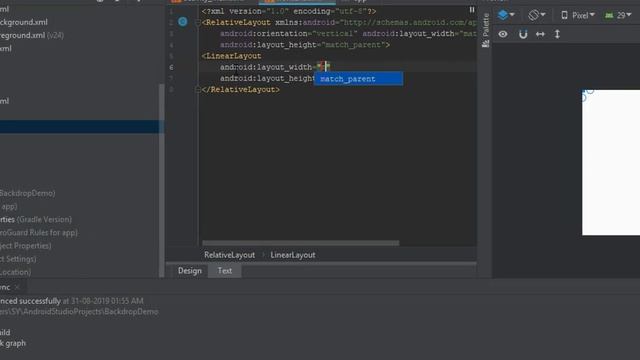Select the reground.xml (v24) file
This screenshot has height=360, width=640.
32,36
